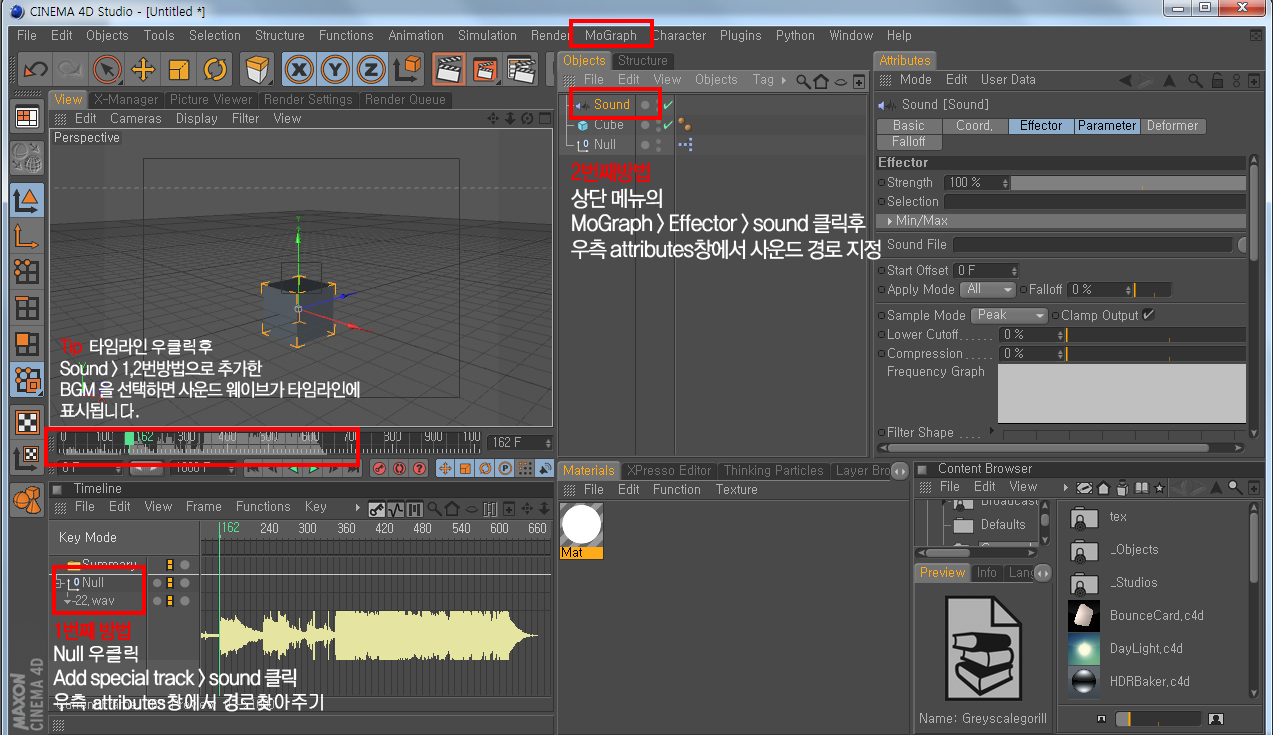Collapse the Null track in Timeline
The height and width of the screenshot is (735, 1273).
tap(59, 583)
